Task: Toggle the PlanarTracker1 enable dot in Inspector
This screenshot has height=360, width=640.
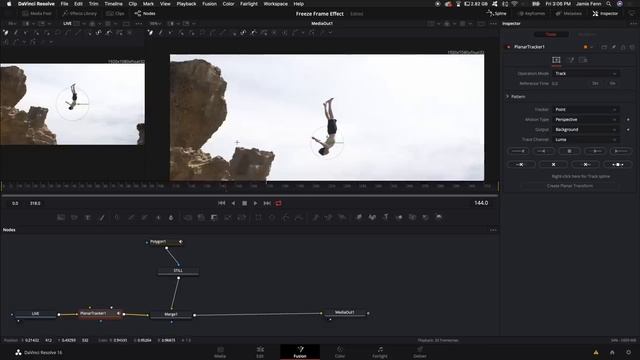Action: (509, 47)
